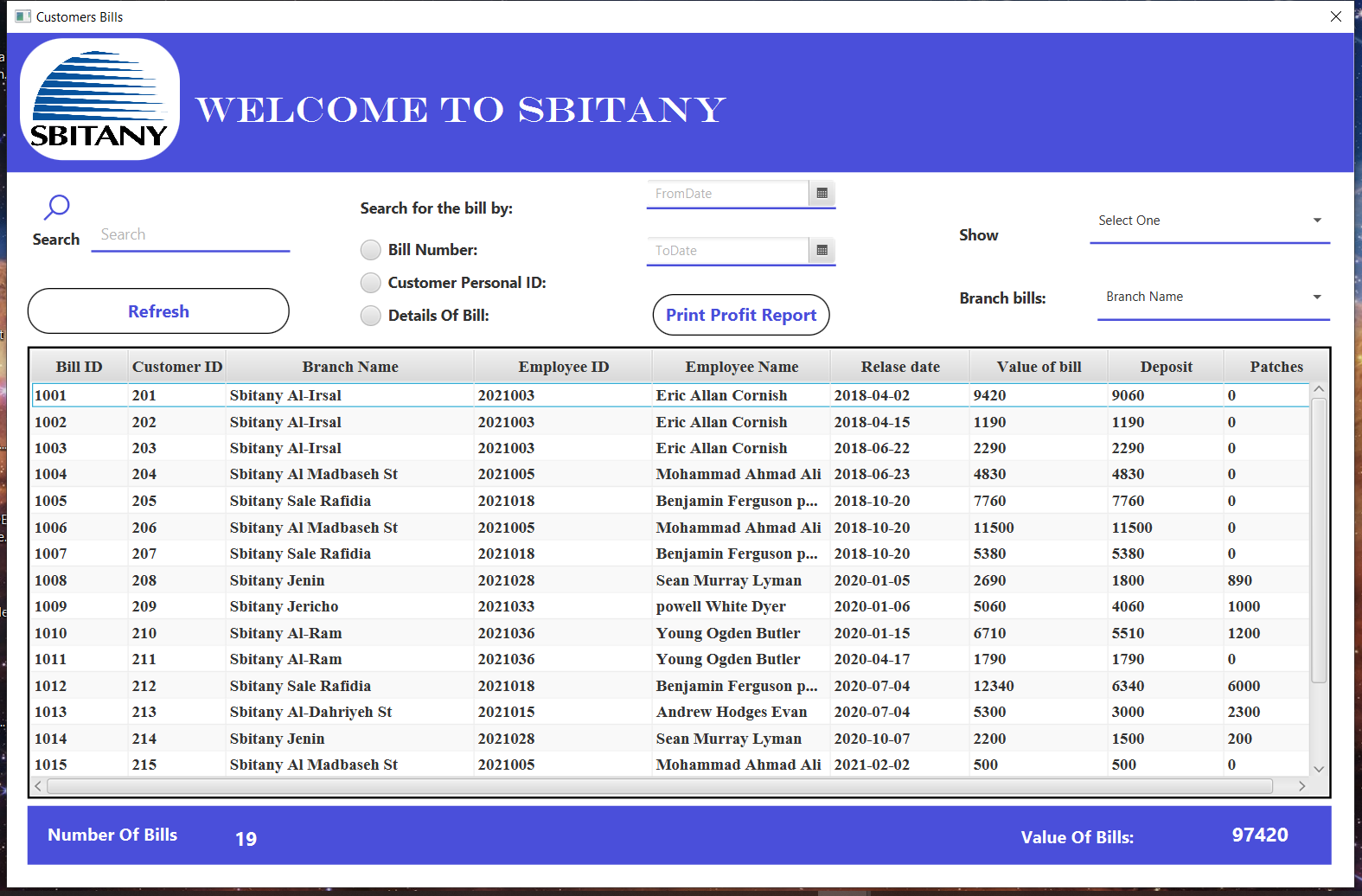Click the Customers Bills window title icon
Image resolution: width=1362 pixels, height=896 pixels.
(x=22, y=16)
